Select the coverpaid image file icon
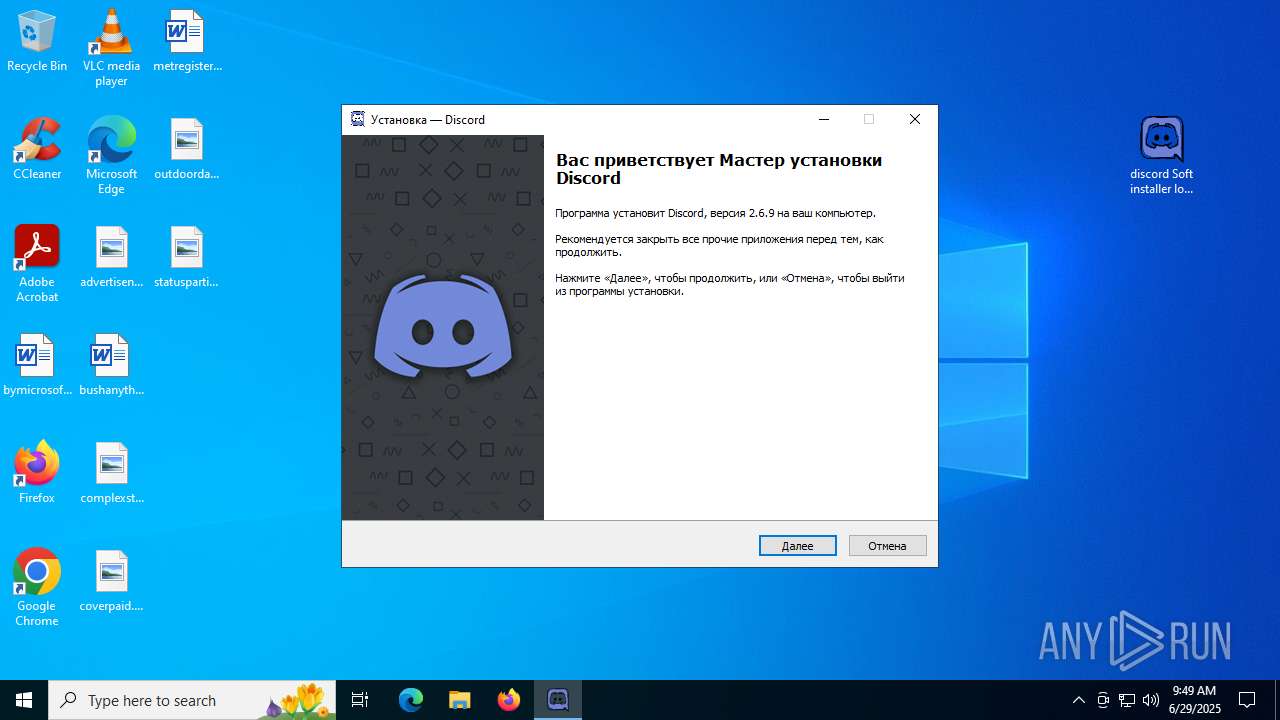 click(111, 581)
